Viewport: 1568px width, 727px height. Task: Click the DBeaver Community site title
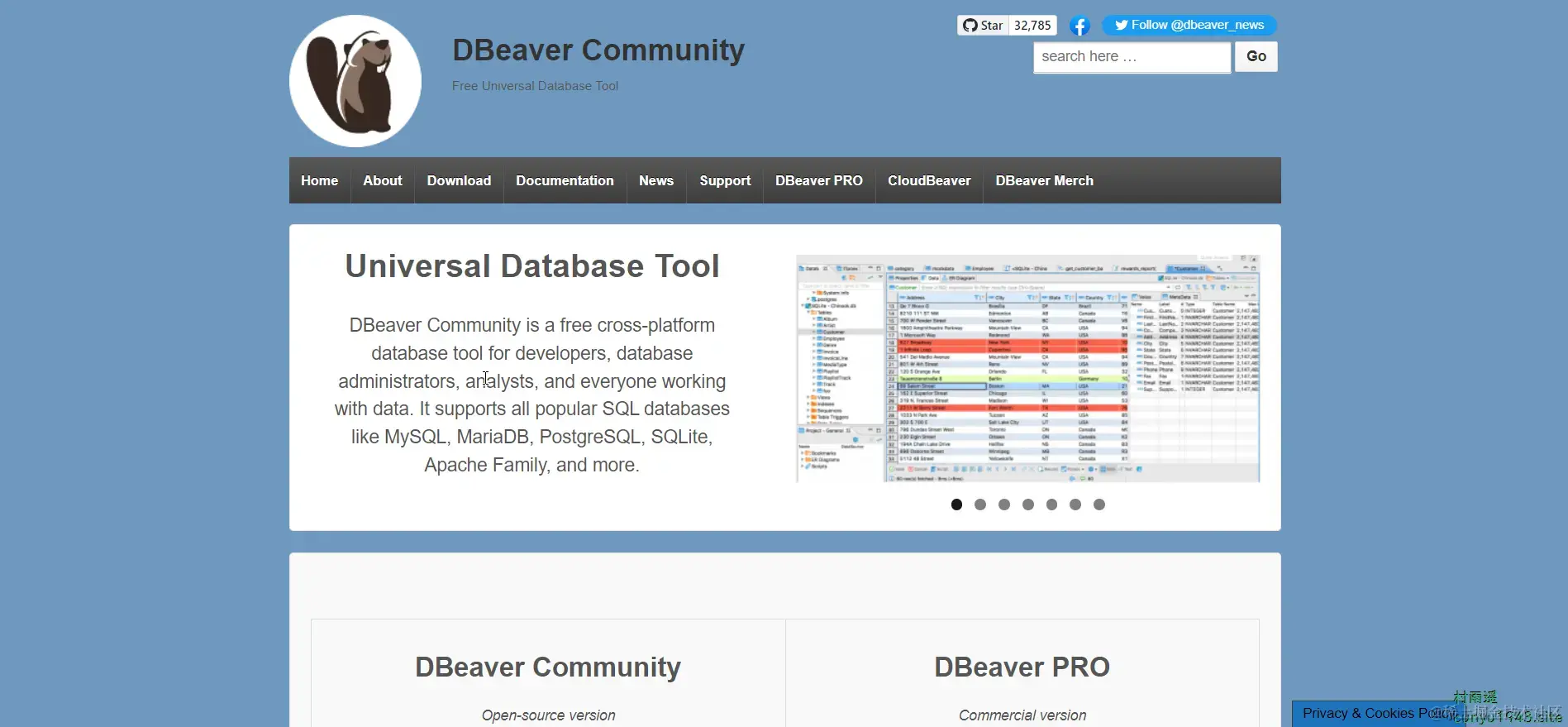598,50
